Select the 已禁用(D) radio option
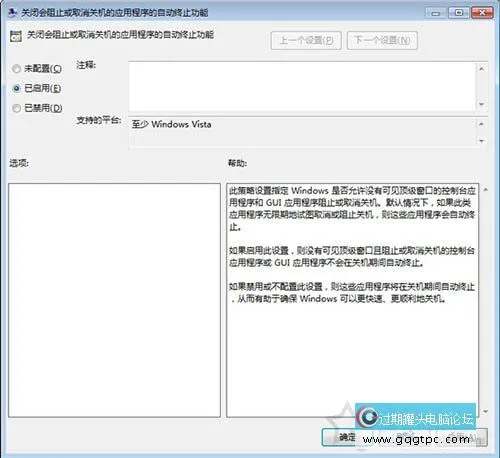Screen dimensions: 500x458 37,108
